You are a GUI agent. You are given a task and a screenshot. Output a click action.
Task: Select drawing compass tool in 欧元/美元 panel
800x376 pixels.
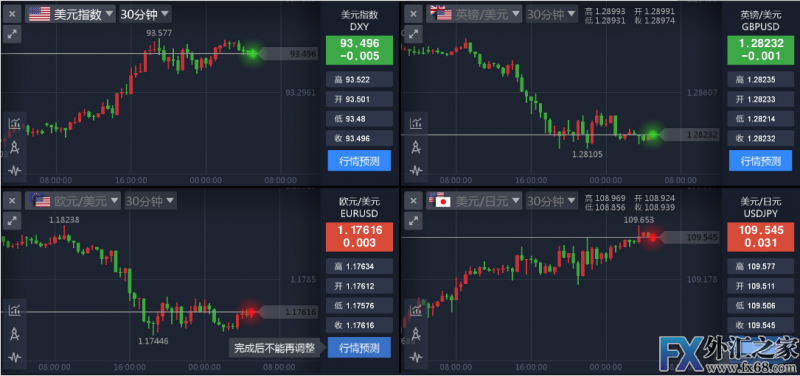15,334
